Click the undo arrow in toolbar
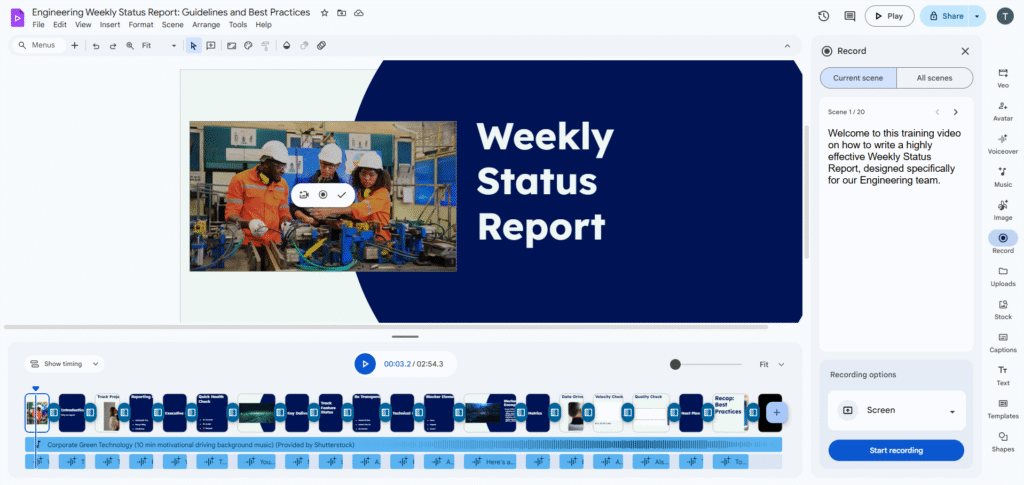1024x485 pixels. pos(96,46)
